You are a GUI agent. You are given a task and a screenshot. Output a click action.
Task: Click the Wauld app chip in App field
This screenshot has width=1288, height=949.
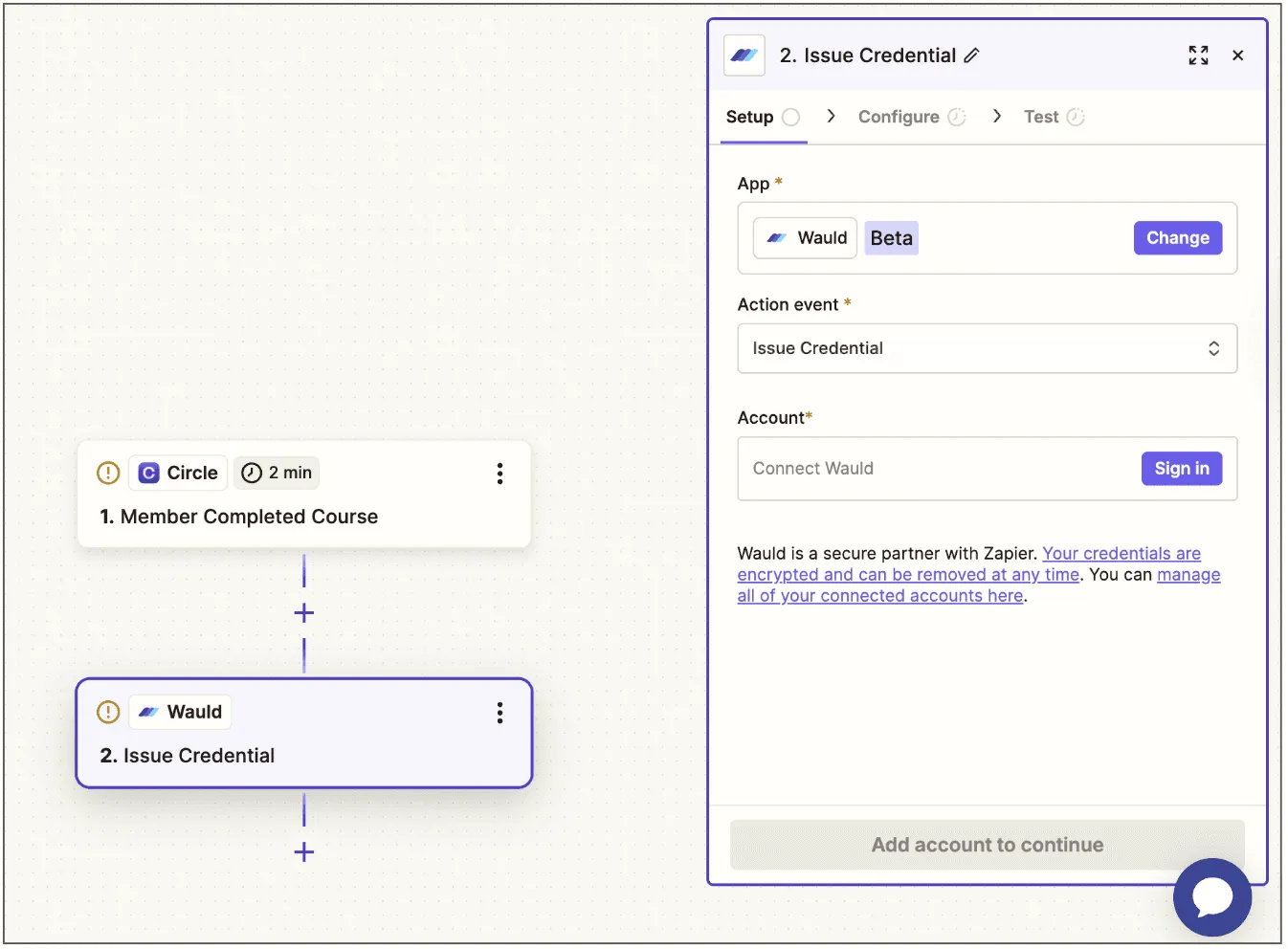click(805, 238)
